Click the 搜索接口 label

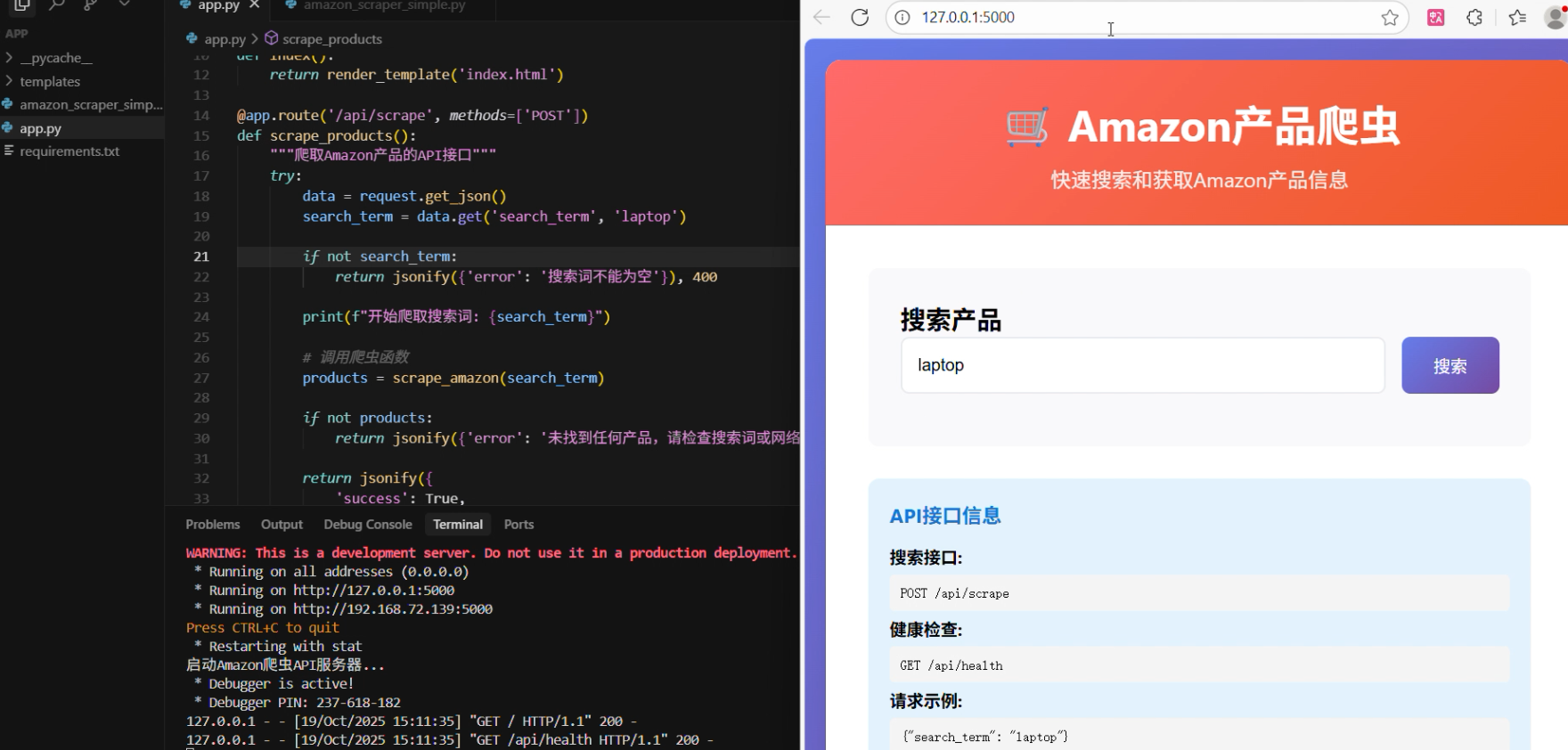(927, 558)
